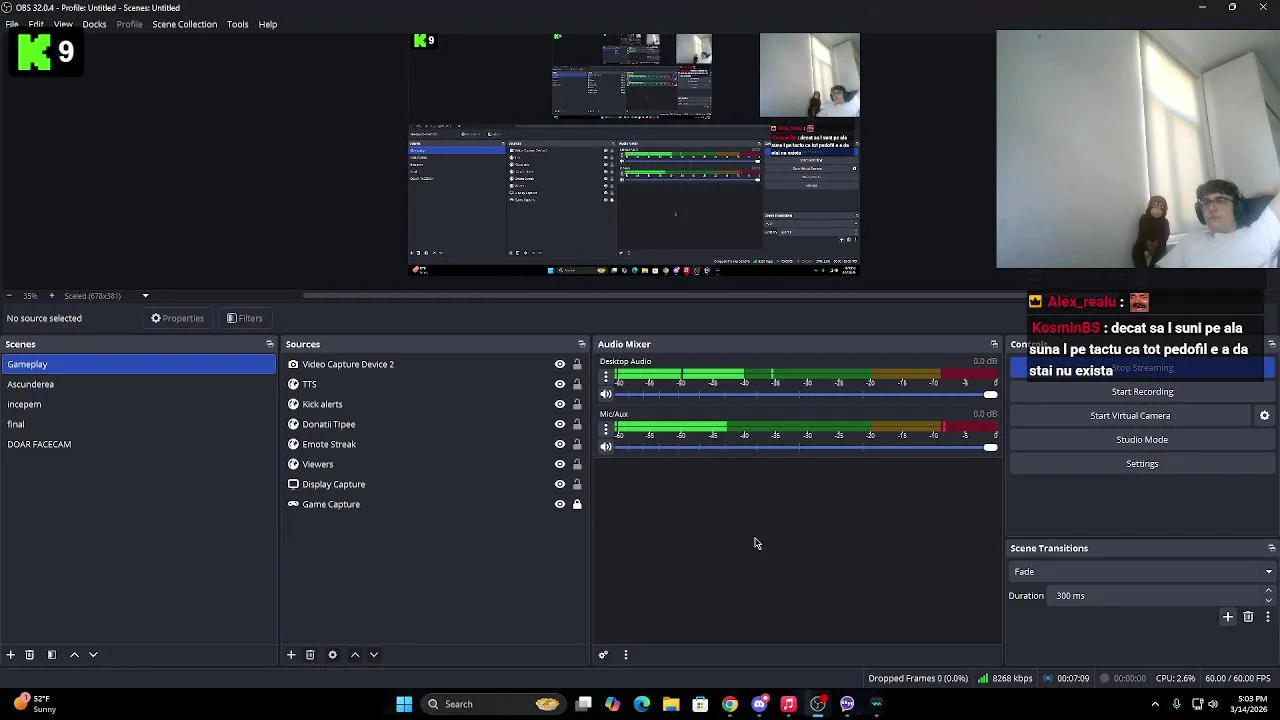
Task: Open source Filters button
Action: 244,318
